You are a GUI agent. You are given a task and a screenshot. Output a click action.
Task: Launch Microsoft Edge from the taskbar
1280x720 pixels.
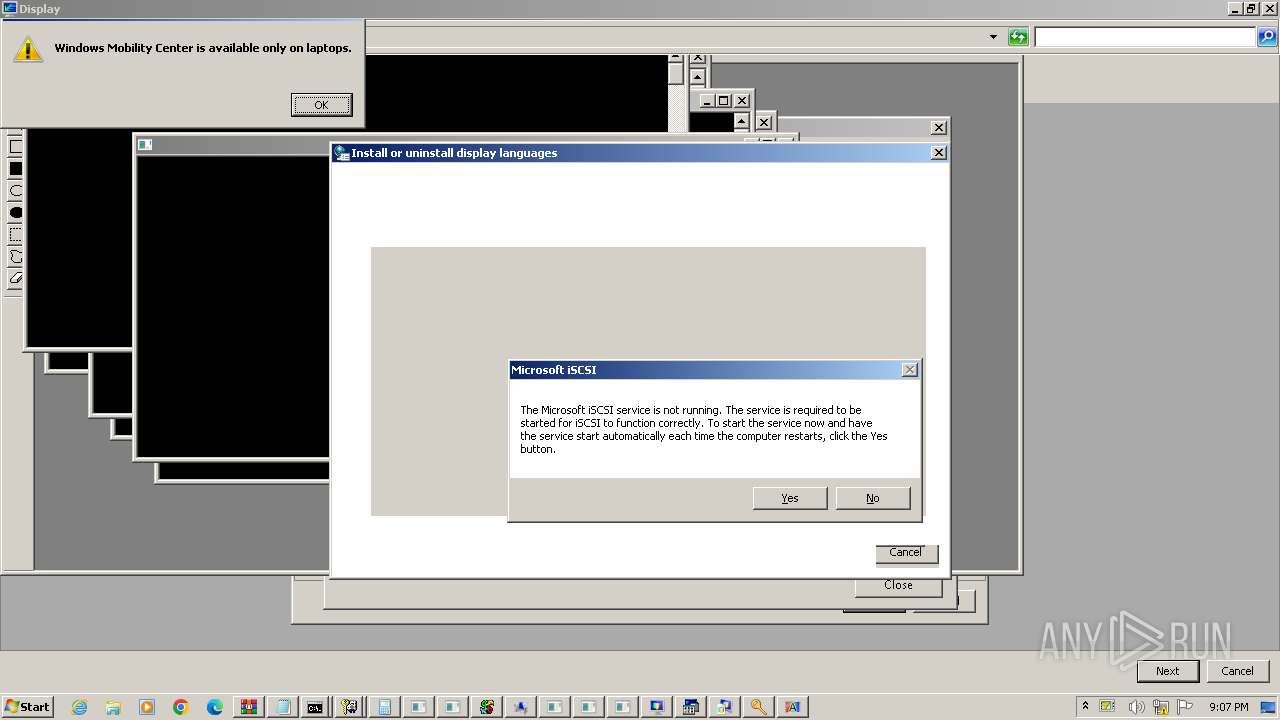215,707
